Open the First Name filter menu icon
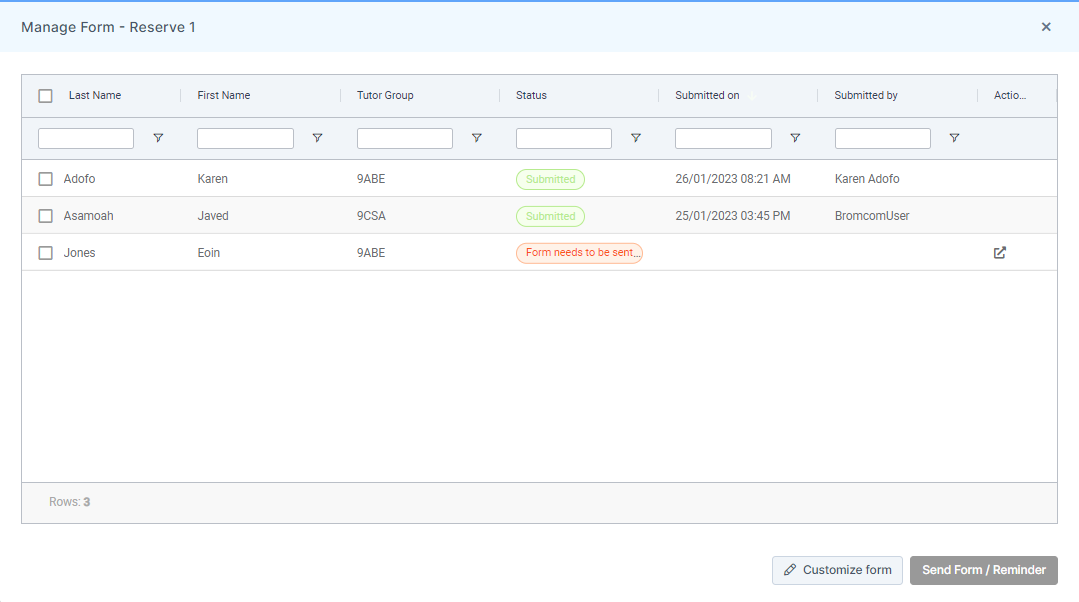Viewport: 1079px width, 602px height. click(317, 138)
